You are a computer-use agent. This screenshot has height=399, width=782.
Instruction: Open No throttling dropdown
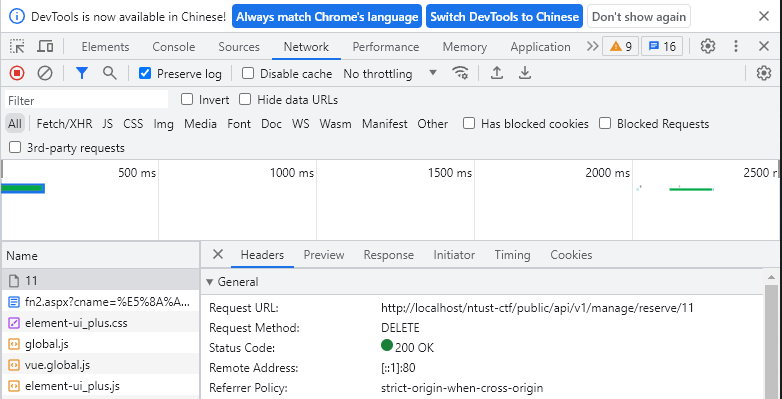(390, 74)
